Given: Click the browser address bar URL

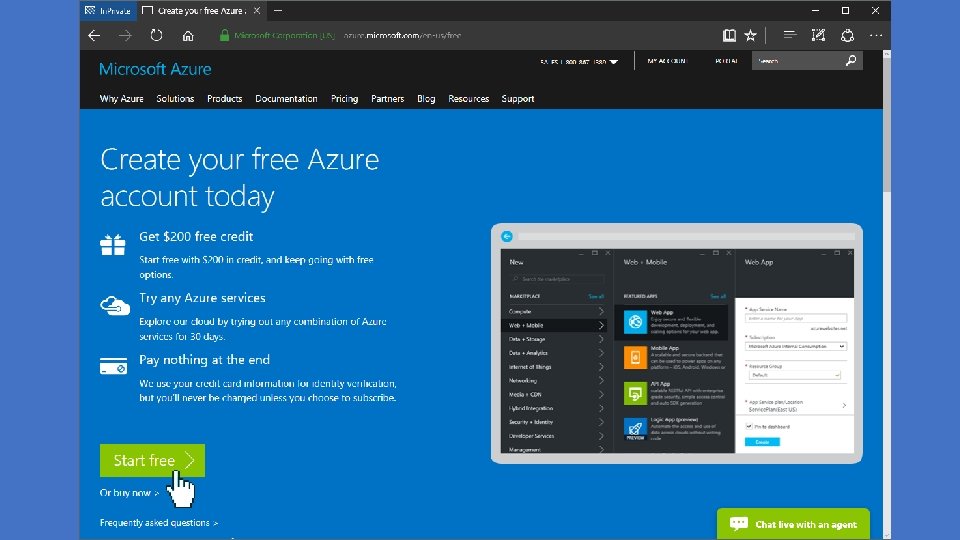Looking at the screenshot, I should [x=402, y=36].
